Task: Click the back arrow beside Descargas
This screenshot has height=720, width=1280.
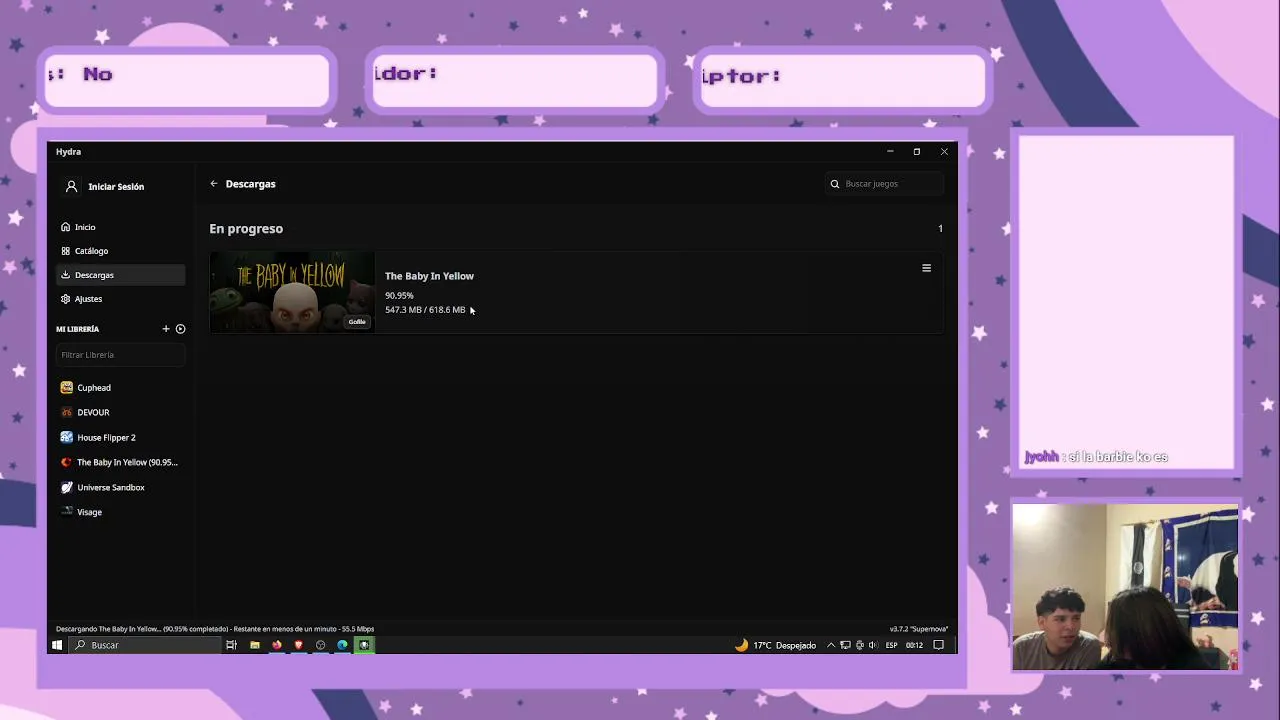Action: [214, 184]
